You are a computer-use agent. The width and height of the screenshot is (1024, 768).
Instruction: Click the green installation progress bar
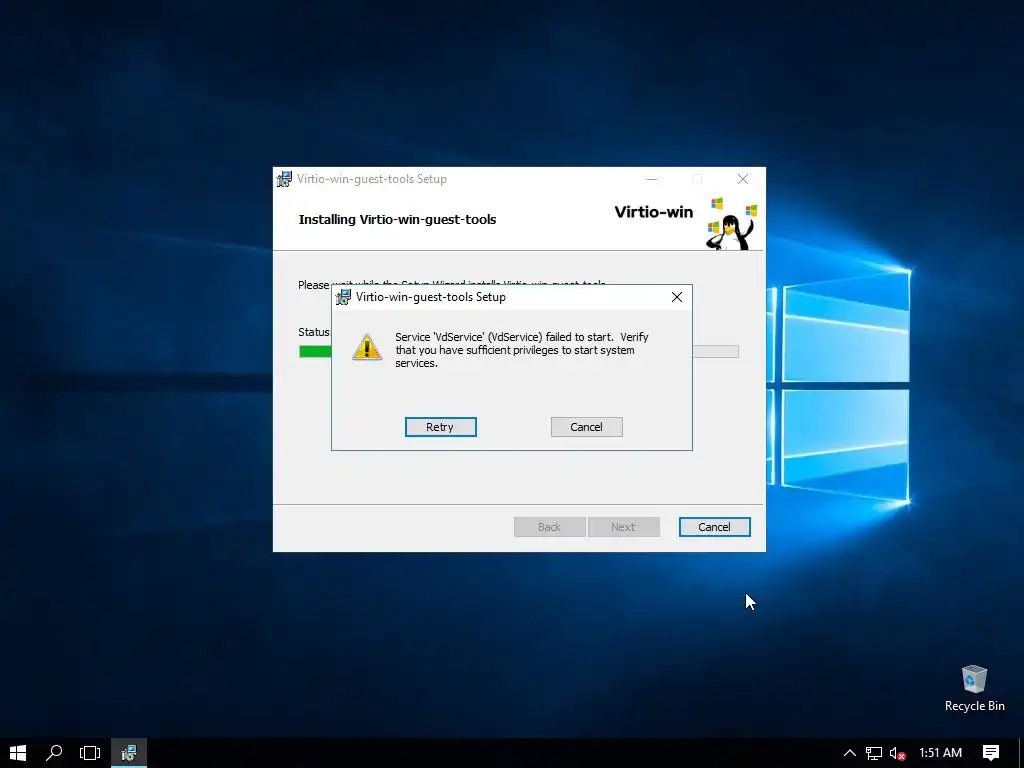click(315, 351)
